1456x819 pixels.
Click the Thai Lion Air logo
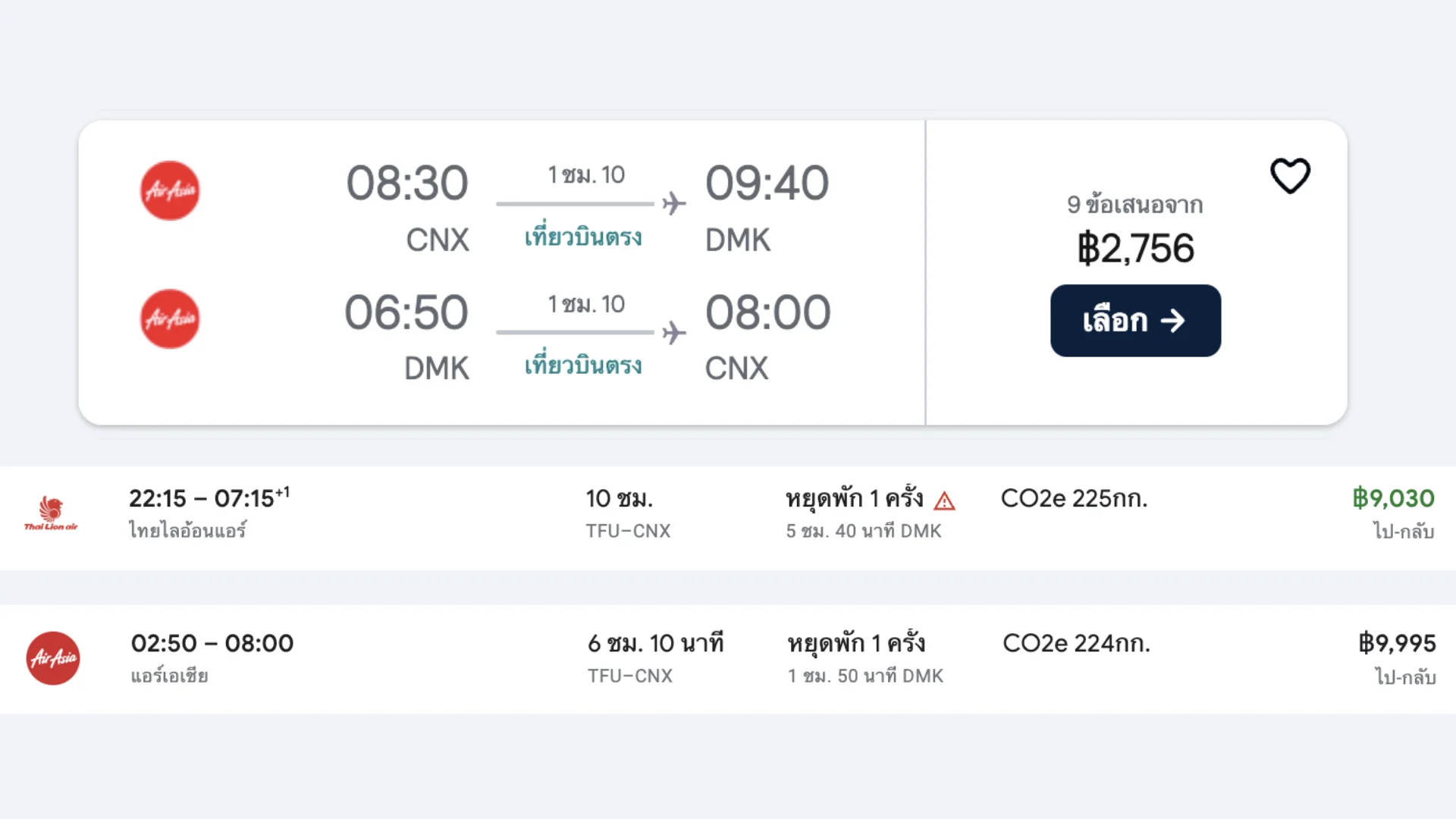[51, 513]
